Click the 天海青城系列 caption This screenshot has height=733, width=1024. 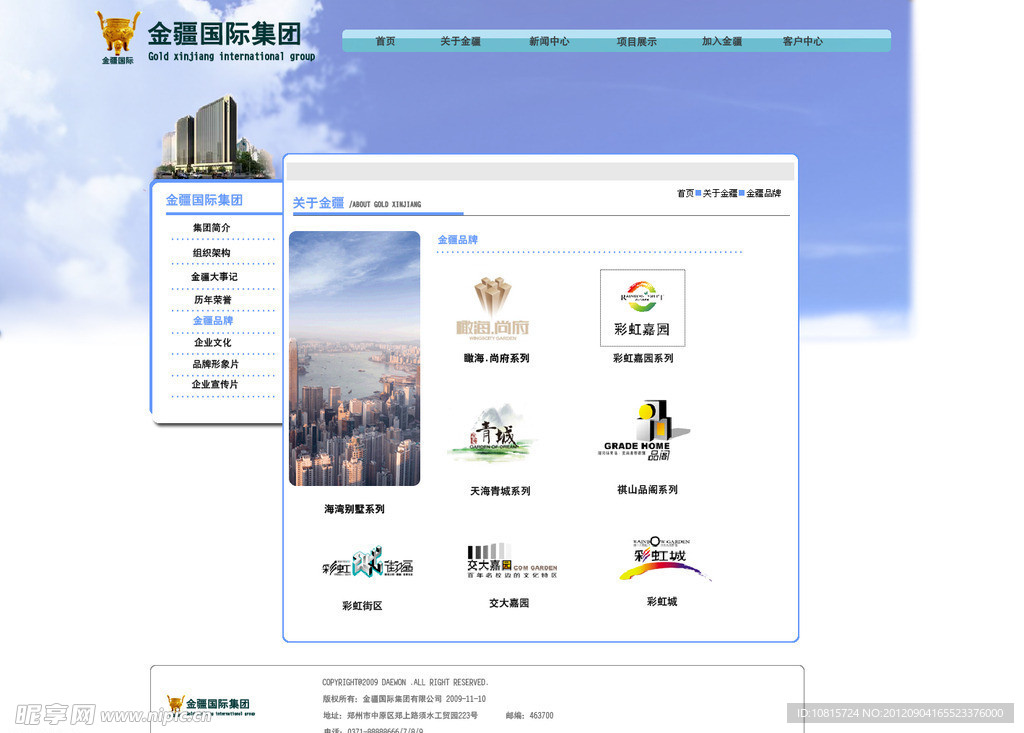click(500, 491)
